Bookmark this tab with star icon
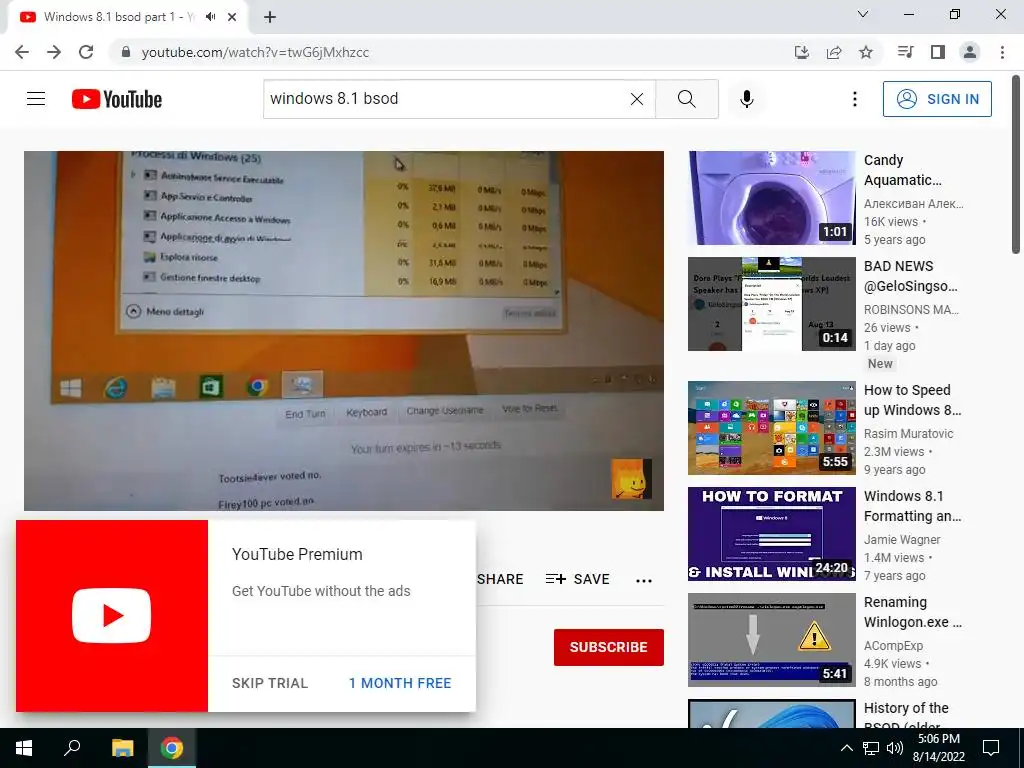1024x768 pixels. tap(866, 52)
